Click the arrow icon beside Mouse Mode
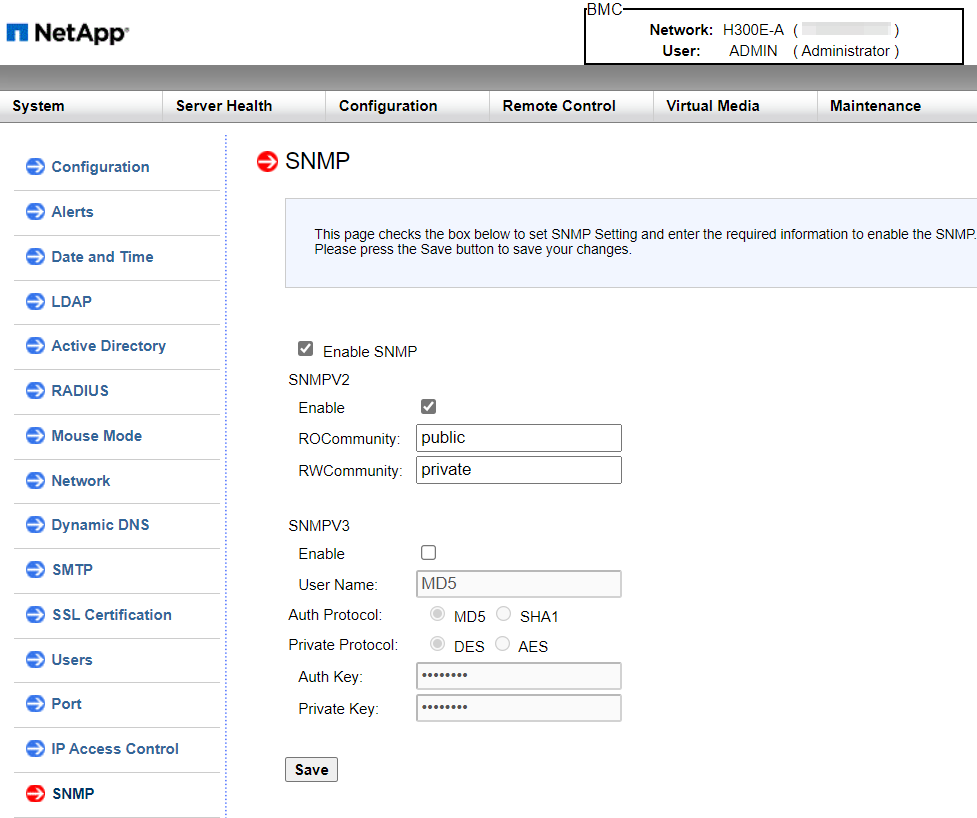The image size is (977, 818). tap(36, 435)
